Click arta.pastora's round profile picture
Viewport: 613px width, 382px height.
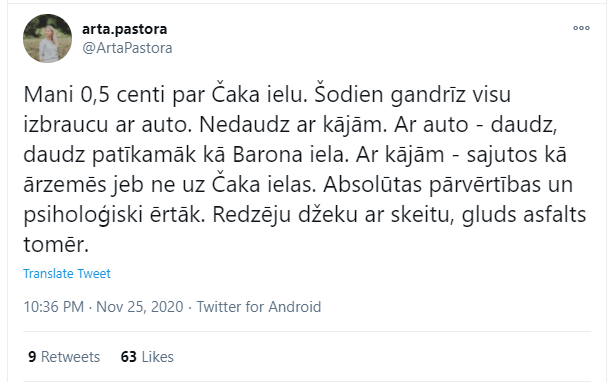[47, 38]
